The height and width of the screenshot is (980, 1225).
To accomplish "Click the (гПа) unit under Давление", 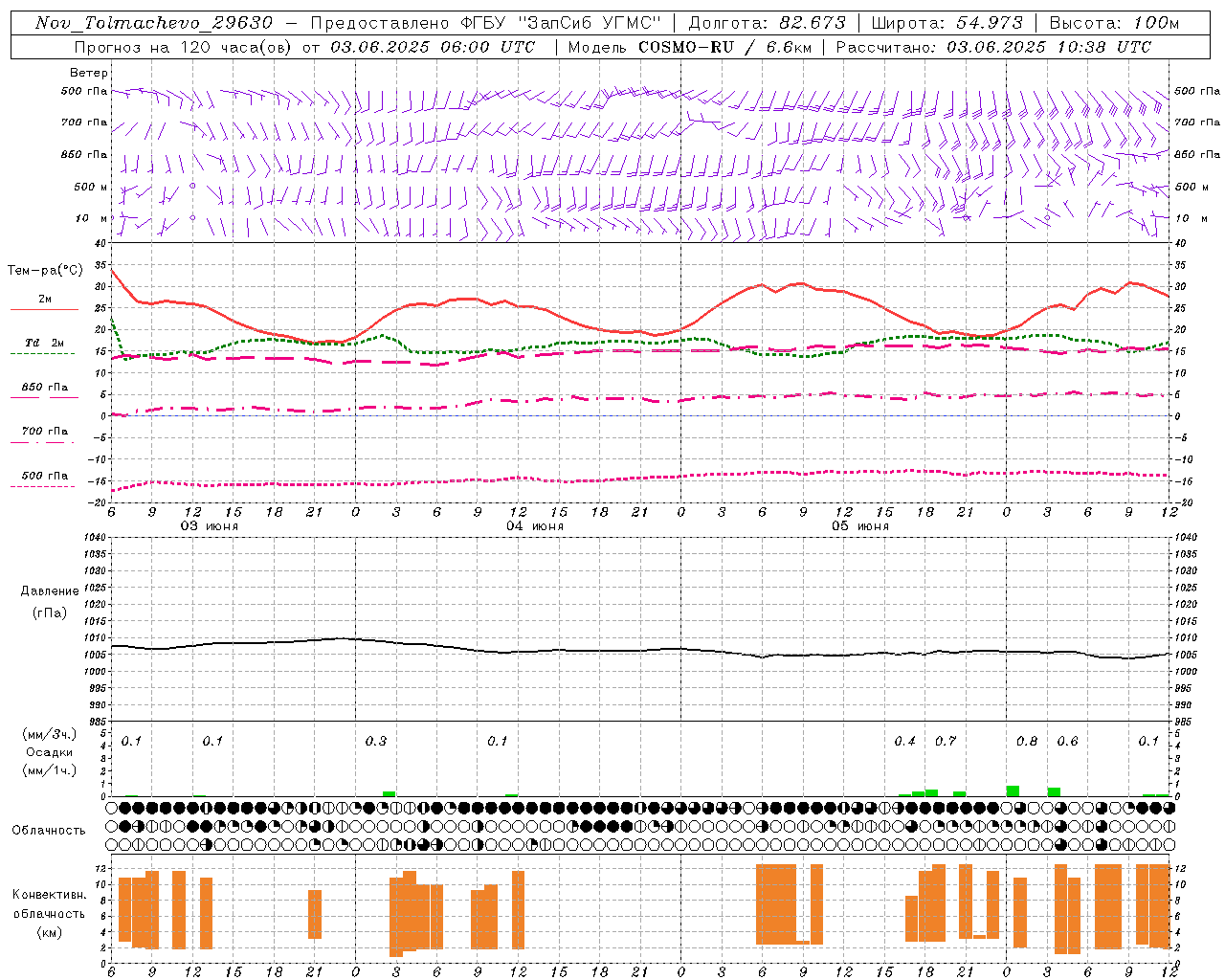I will coord(49,612).
